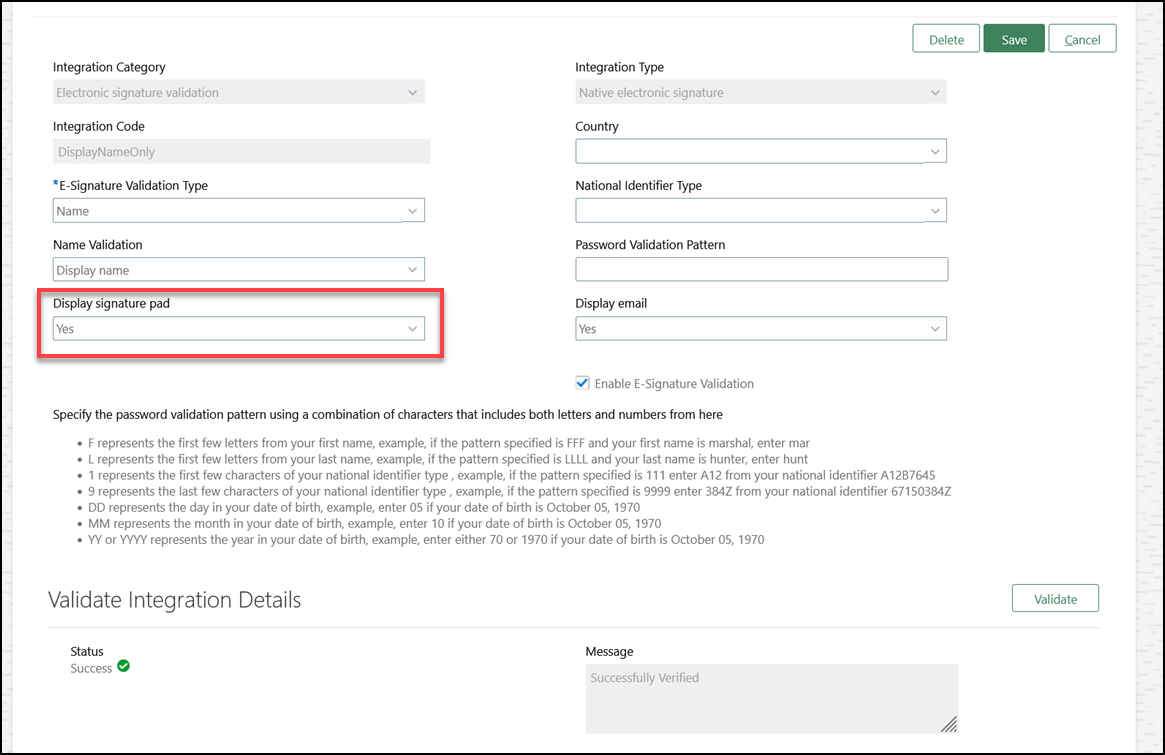
Task: Click the Save button
Action: [x=1014, y=38]
